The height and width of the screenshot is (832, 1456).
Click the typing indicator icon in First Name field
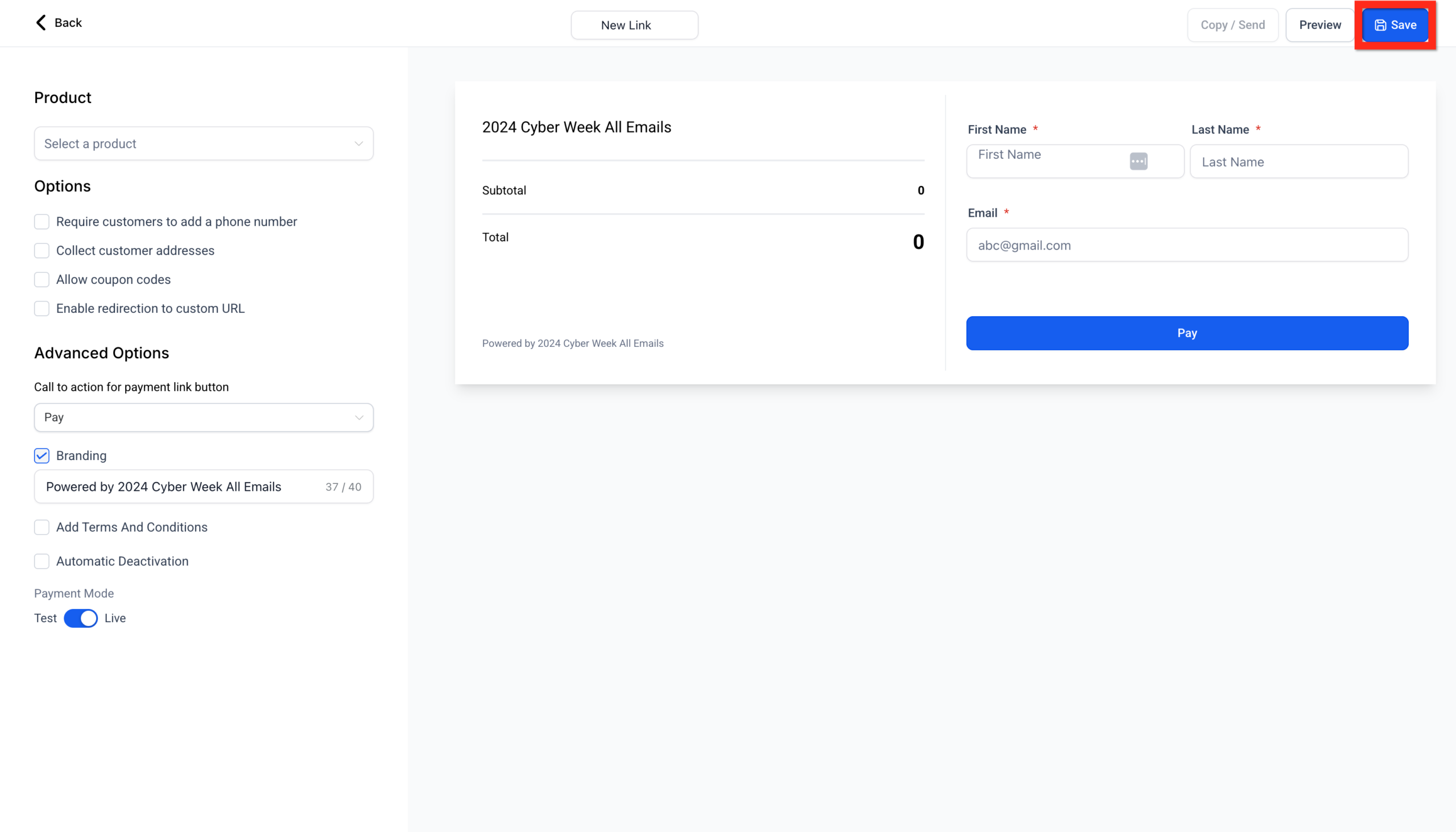[1139, 161]
